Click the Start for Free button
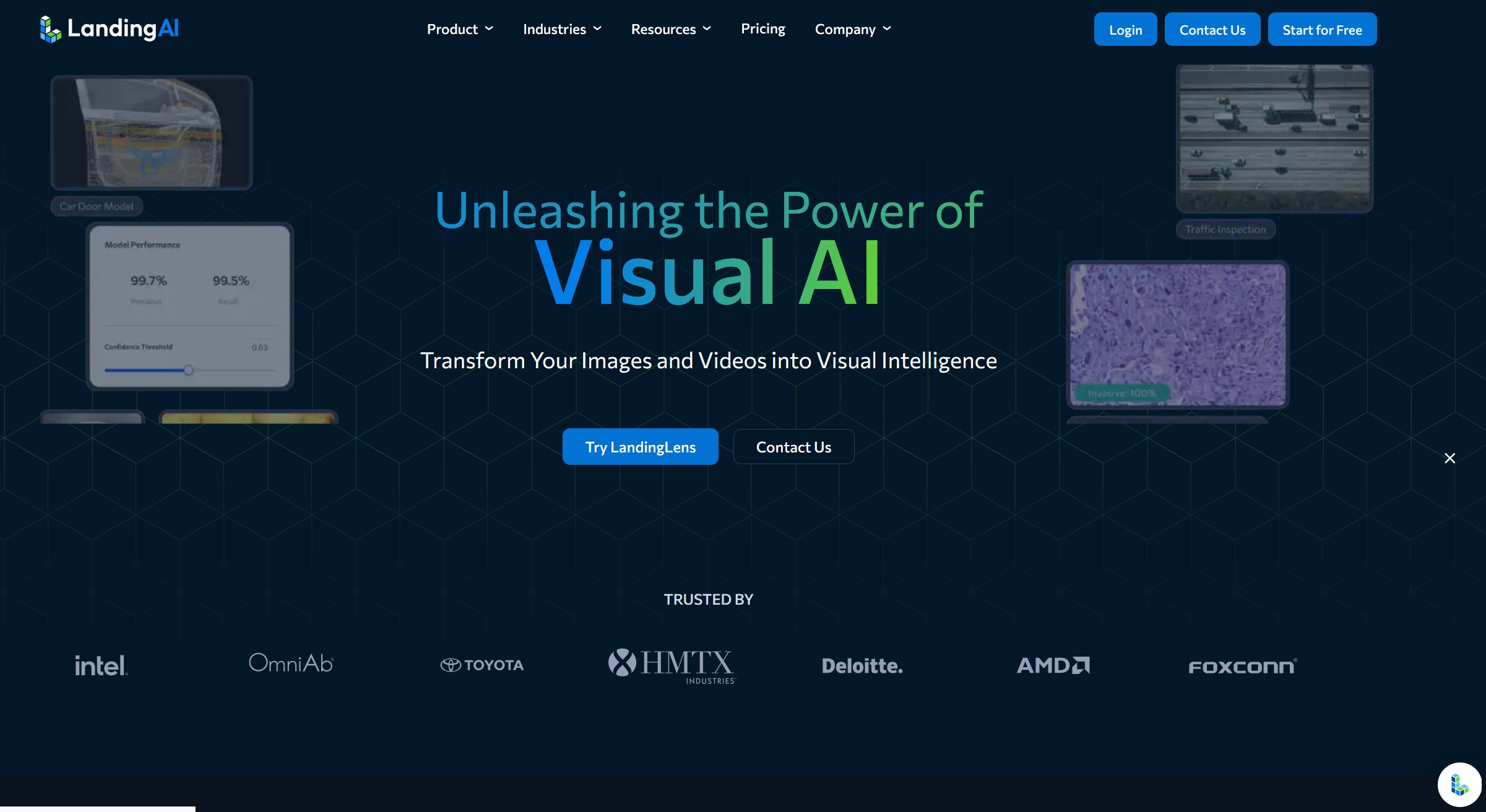 (1322, 29)
